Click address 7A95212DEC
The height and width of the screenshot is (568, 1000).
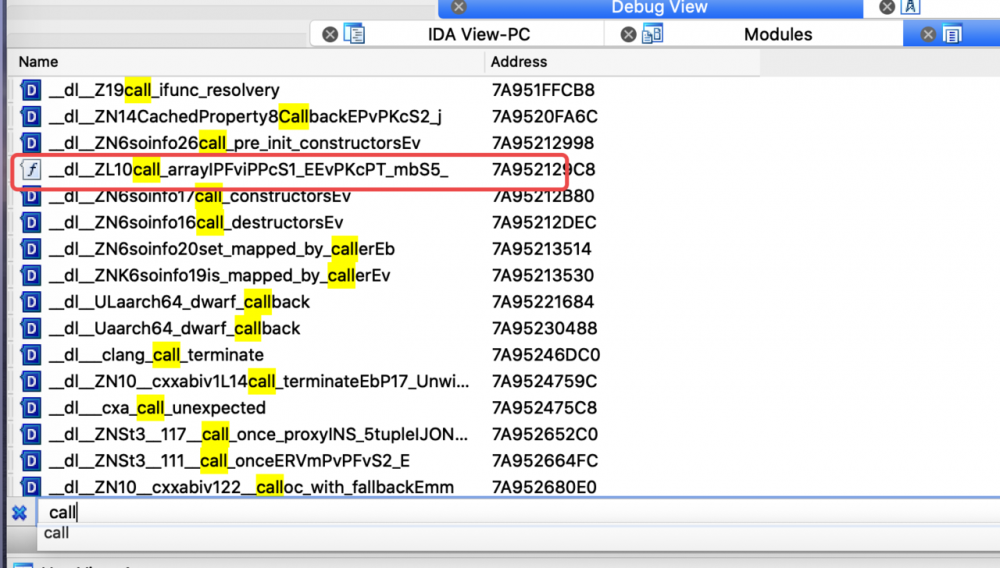pyautogui.click(x=544, y=222)
